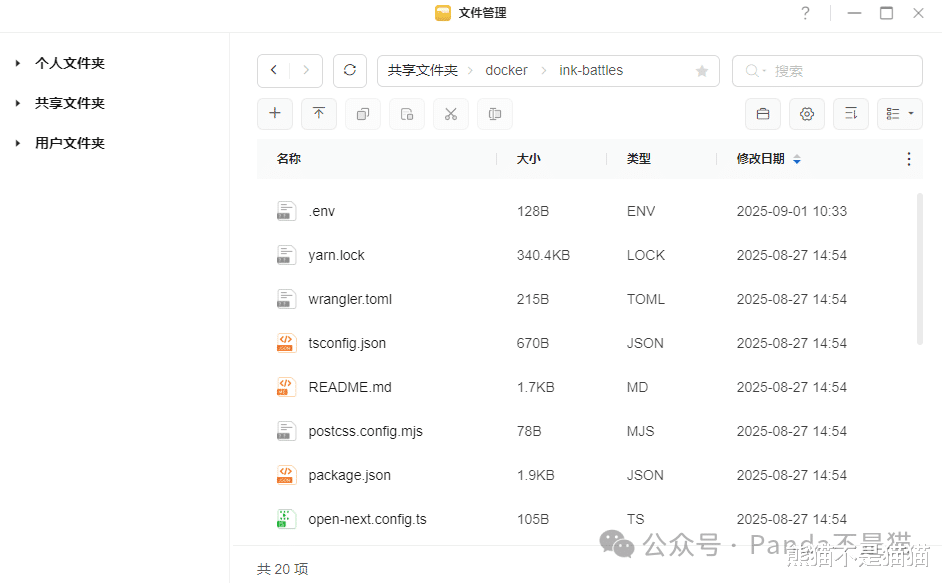The height and width of the screenshot is (583, 942).
Task: Open the column options three-dot menu
Action: pyautogui.click(x=908, y=159)
